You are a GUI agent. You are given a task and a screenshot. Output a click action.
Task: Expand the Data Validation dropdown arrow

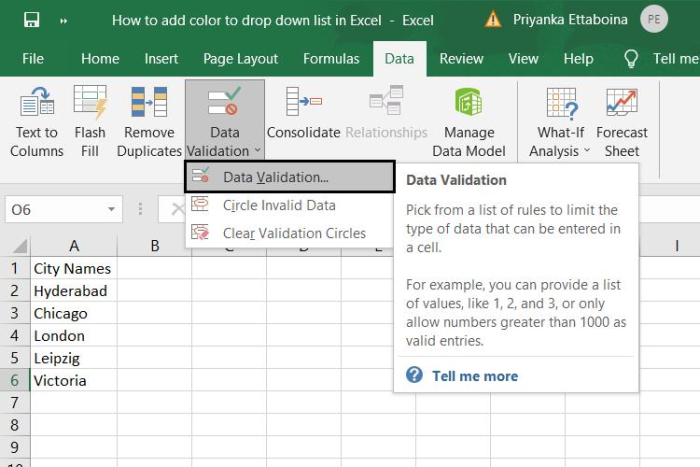point(257,152)
